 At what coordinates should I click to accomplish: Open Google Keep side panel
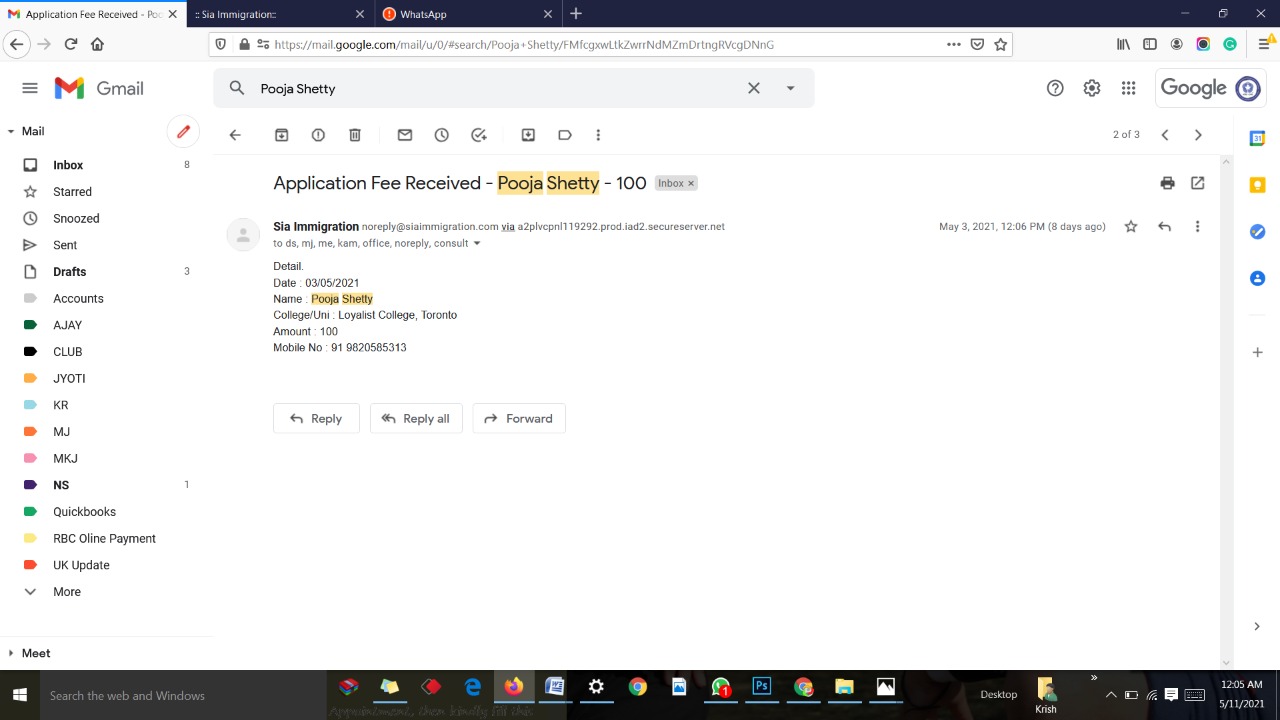click(x=1258, y=185)
